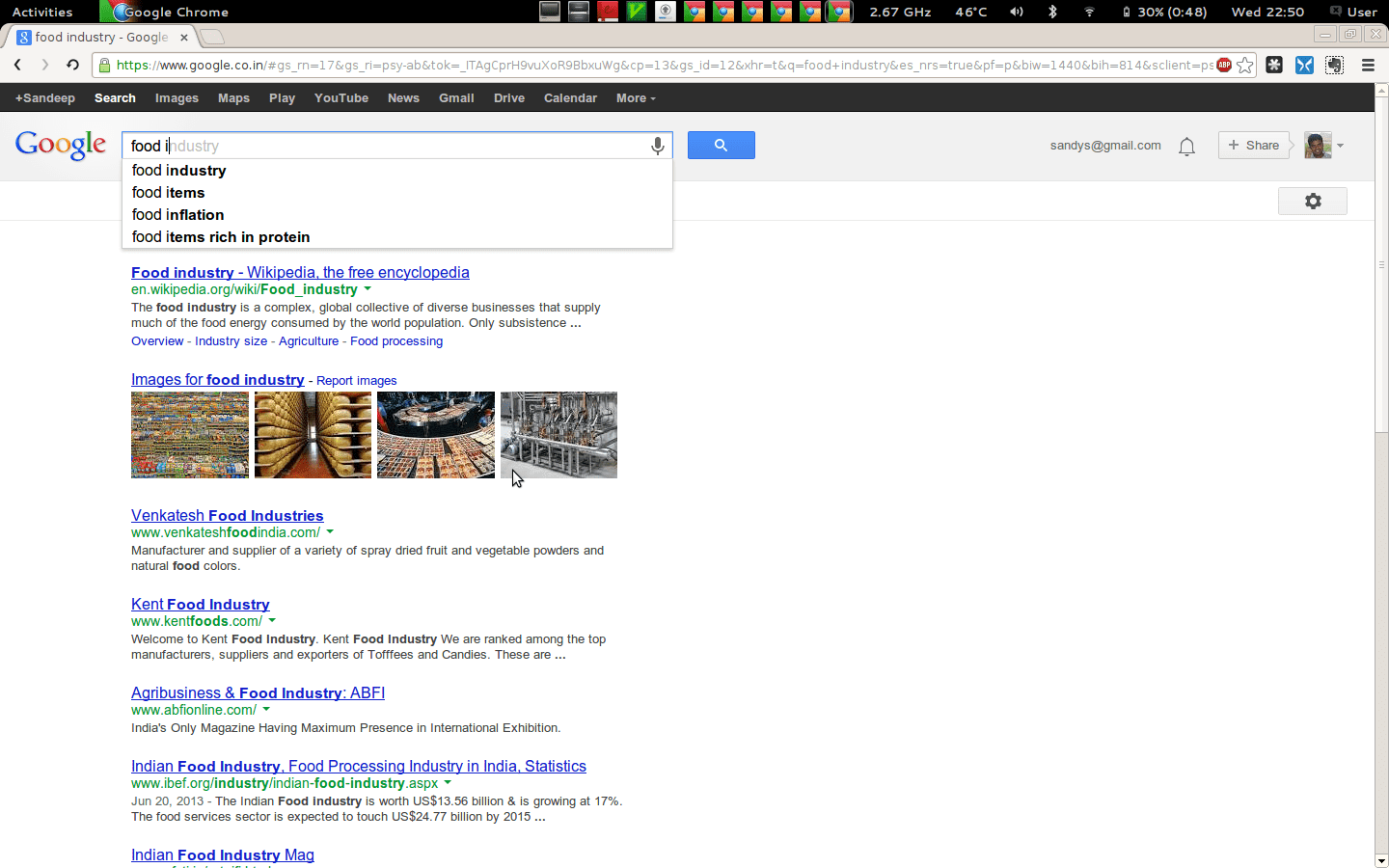Click the profile photo avatar
1389x868 pixels.
click(x=1318, y=146)
